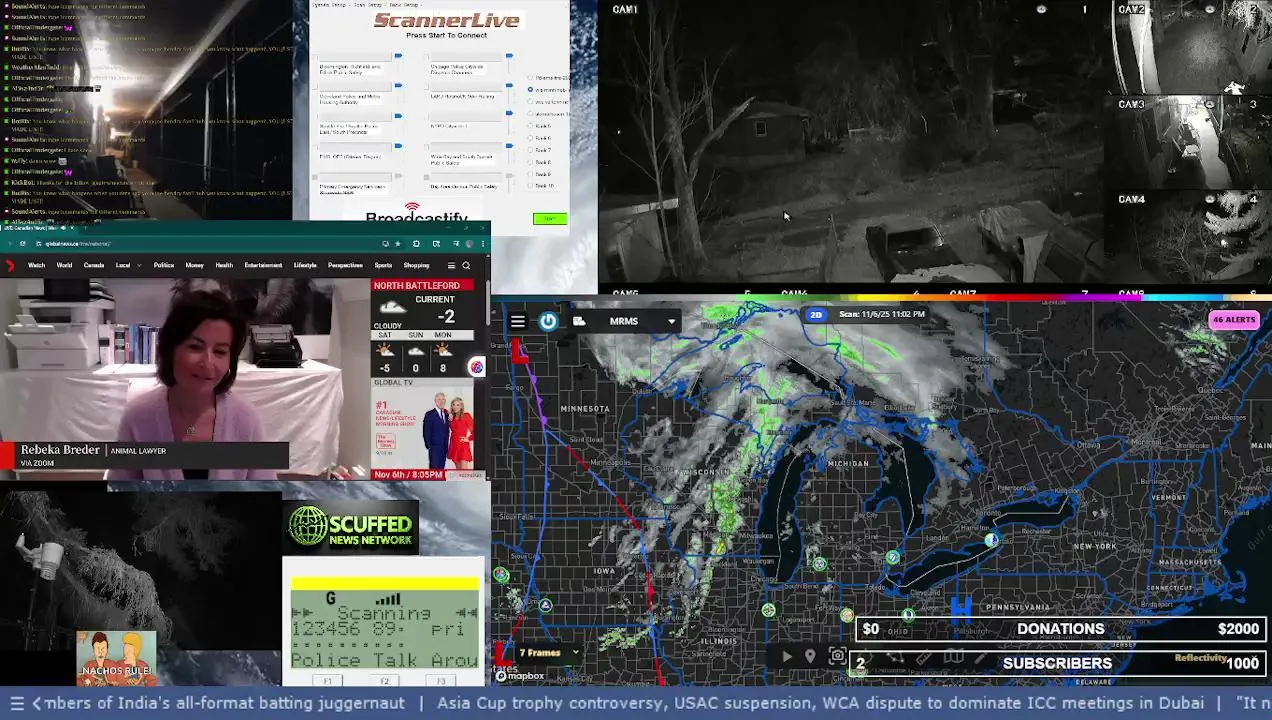Click the camera screenshot icon on radar
Image resolution: width=1272 pixels, height=720 pixels.
(837, 657)
